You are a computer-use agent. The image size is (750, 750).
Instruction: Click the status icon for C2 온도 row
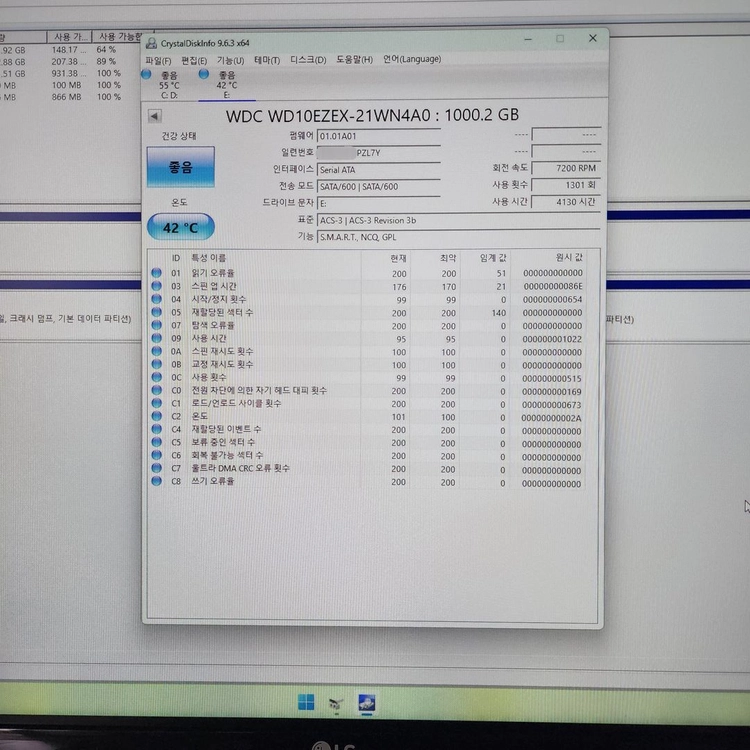pyautogui.click(x=156, y=416)
